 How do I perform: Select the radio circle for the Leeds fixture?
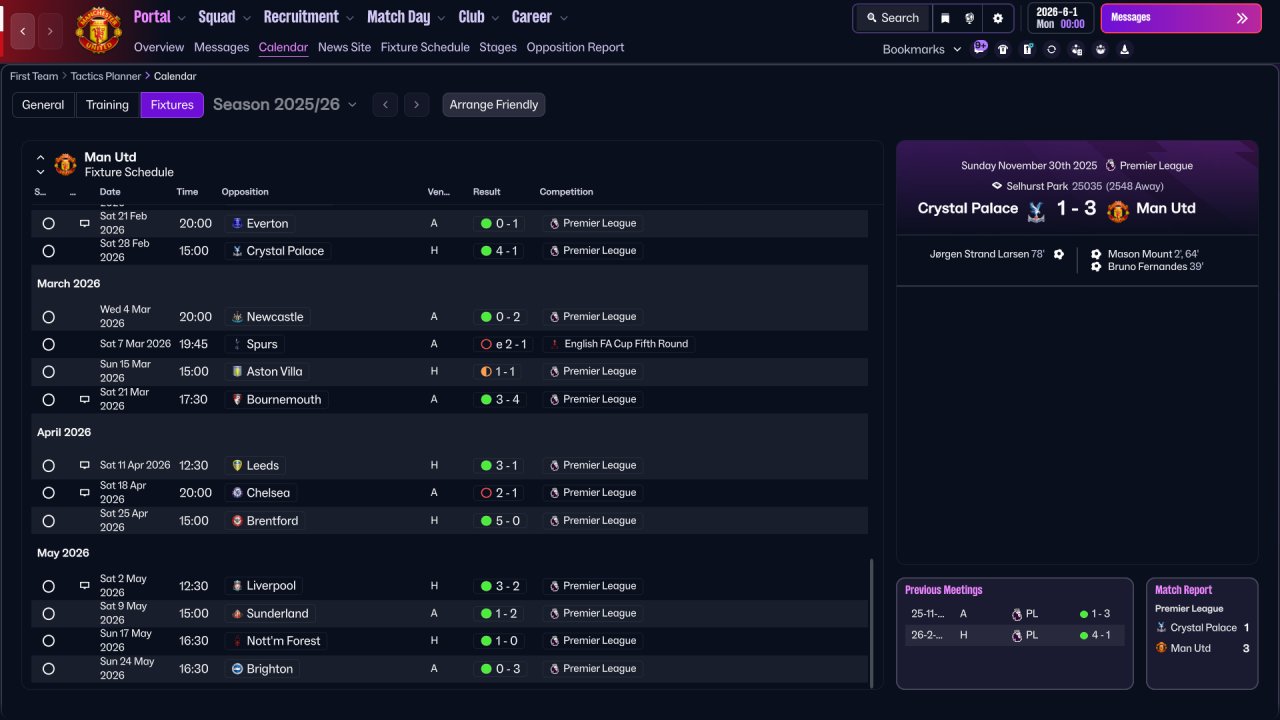48,465
